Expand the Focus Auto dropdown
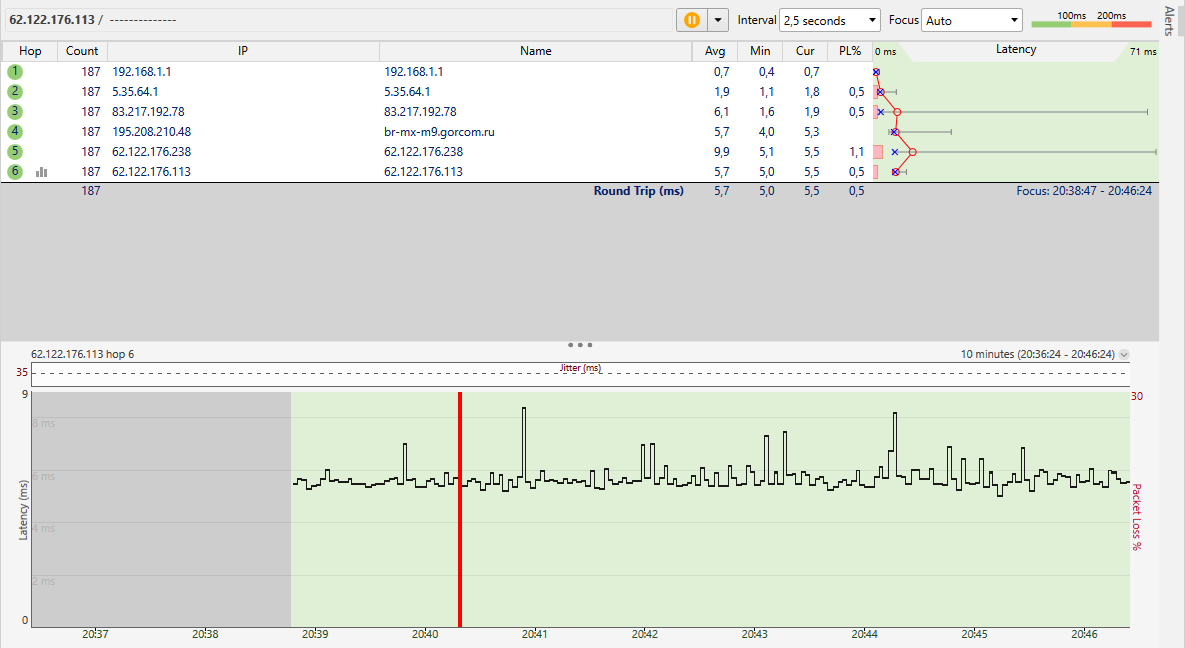Screen dimensions: 1185x648 (x=971, y=20)
